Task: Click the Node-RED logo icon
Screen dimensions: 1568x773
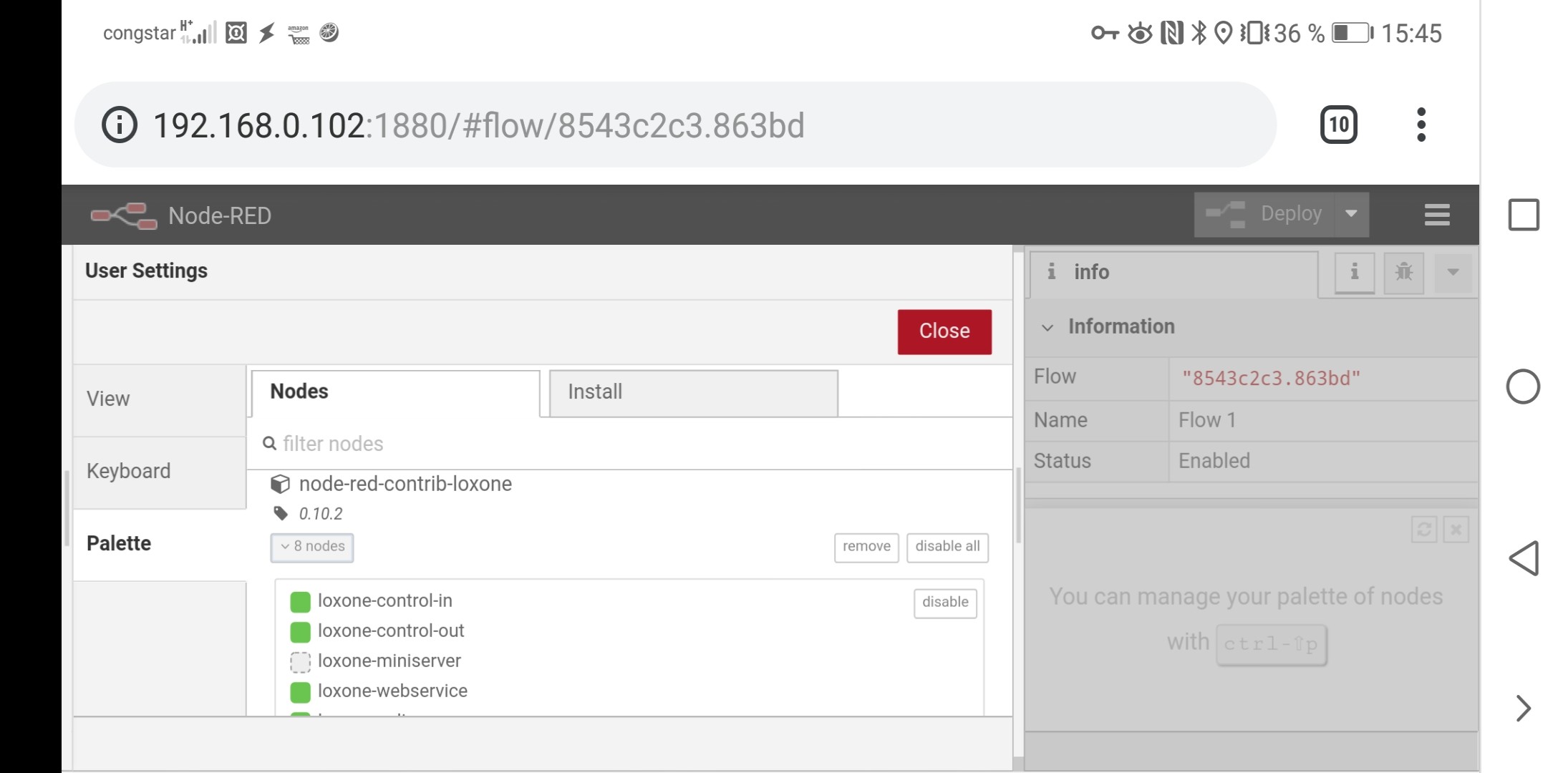Action: tap(123, 215)
